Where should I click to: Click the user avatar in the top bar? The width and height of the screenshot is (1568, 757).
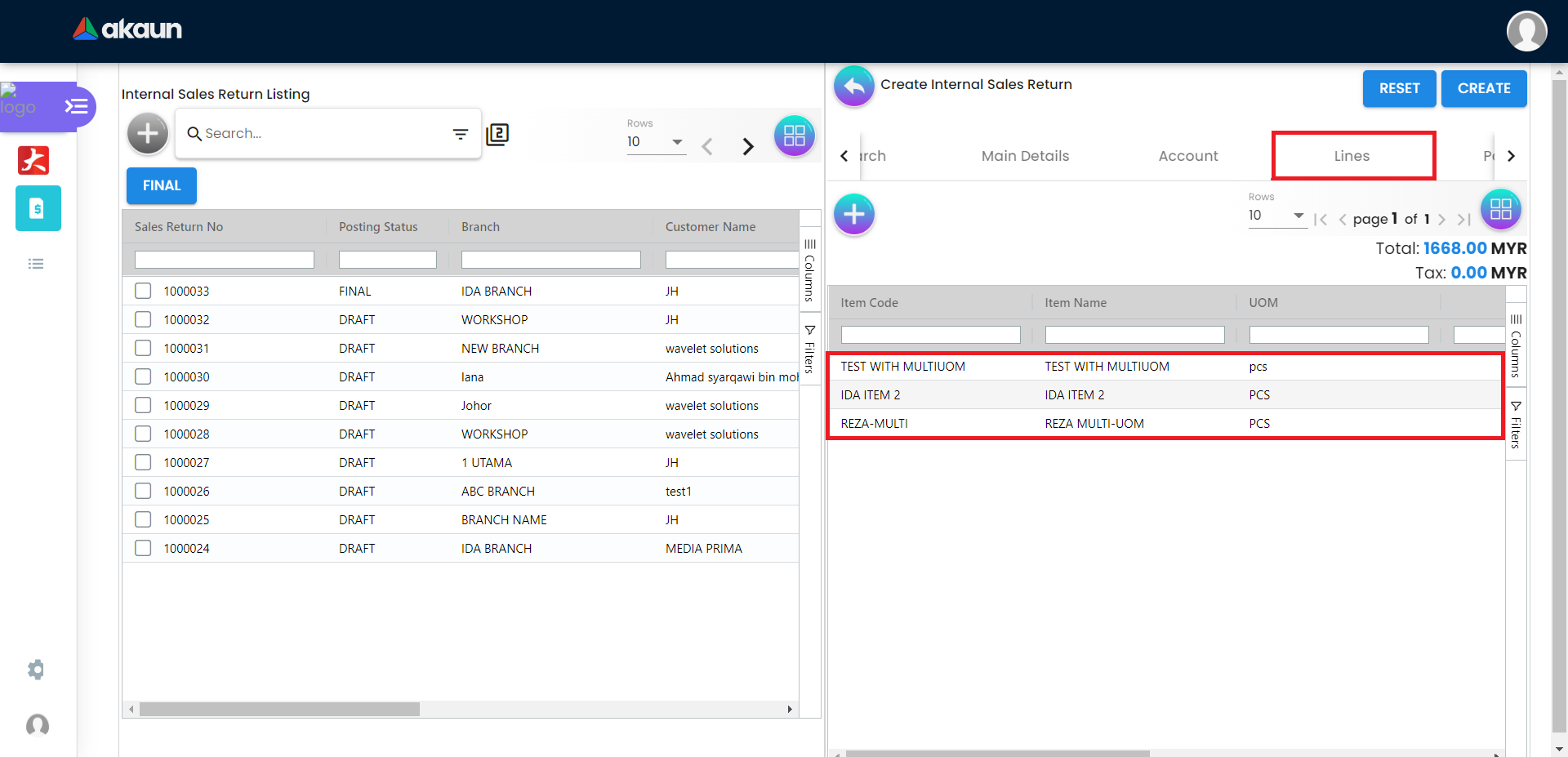[x=1526, y=31]
